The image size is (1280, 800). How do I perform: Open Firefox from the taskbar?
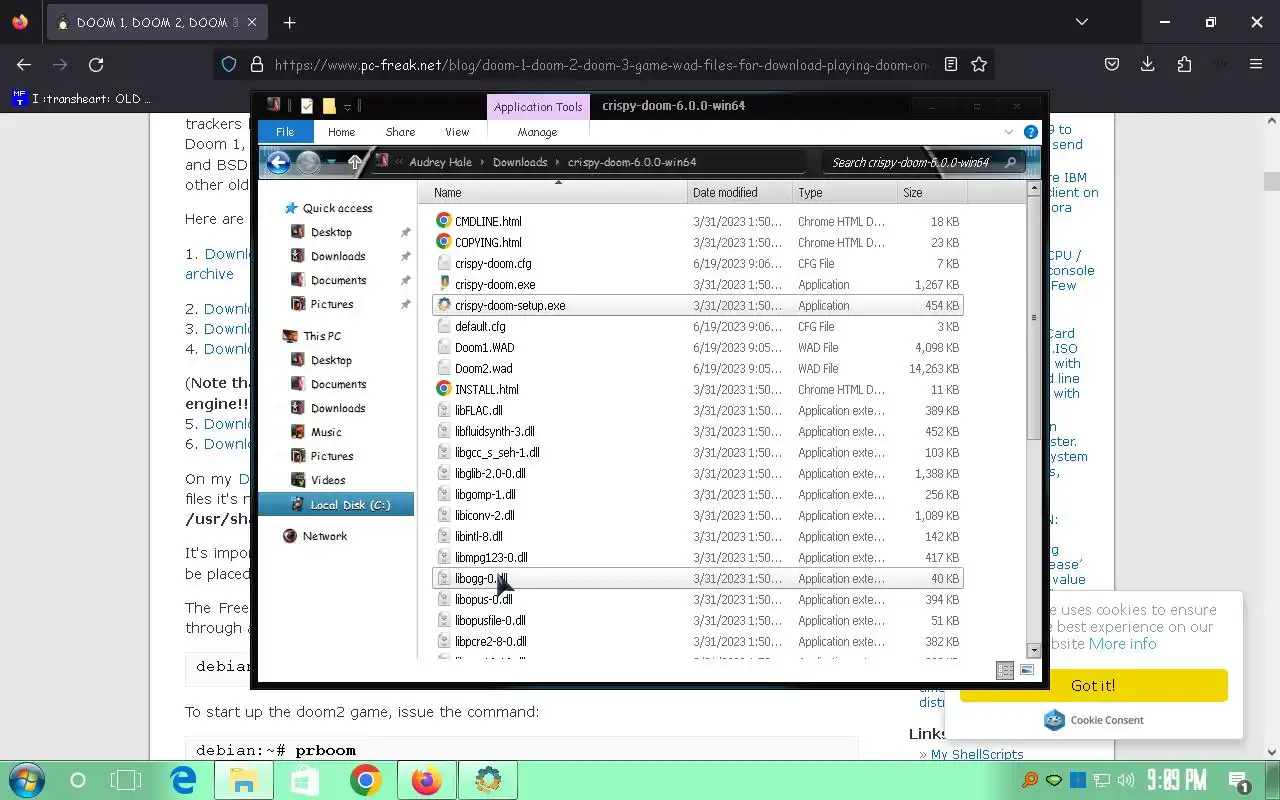(427, 780)
